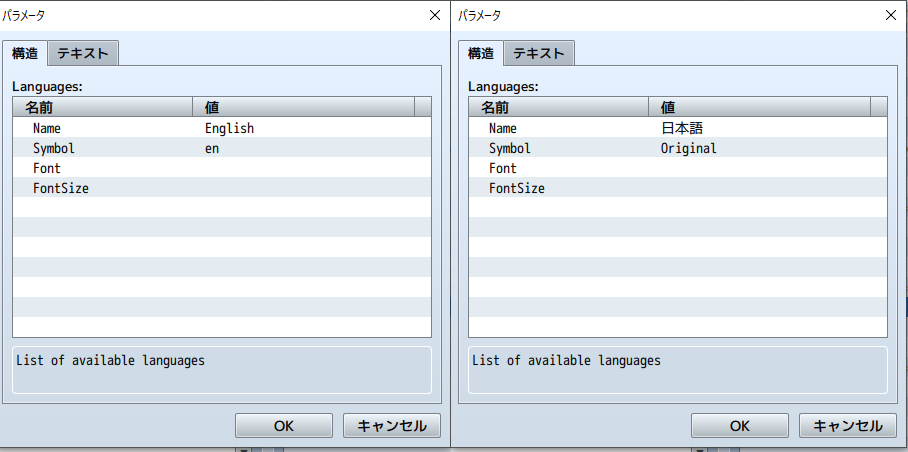This screenshot has width=908, height=452.
Task: Close the left パラメータ dialog
Action: 434,15
